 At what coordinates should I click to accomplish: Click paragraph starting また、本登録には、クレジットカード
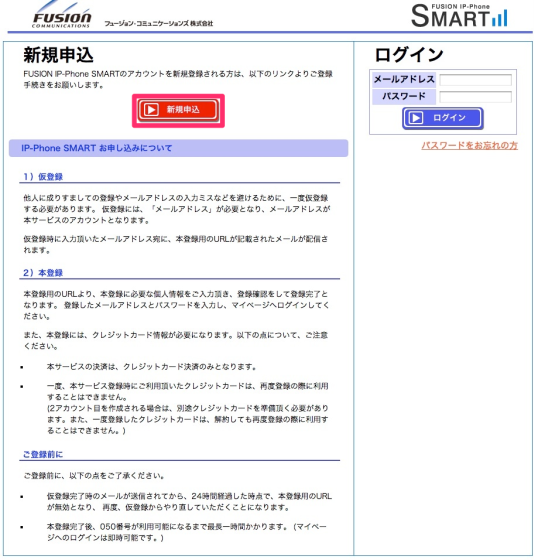pos(176,341)
